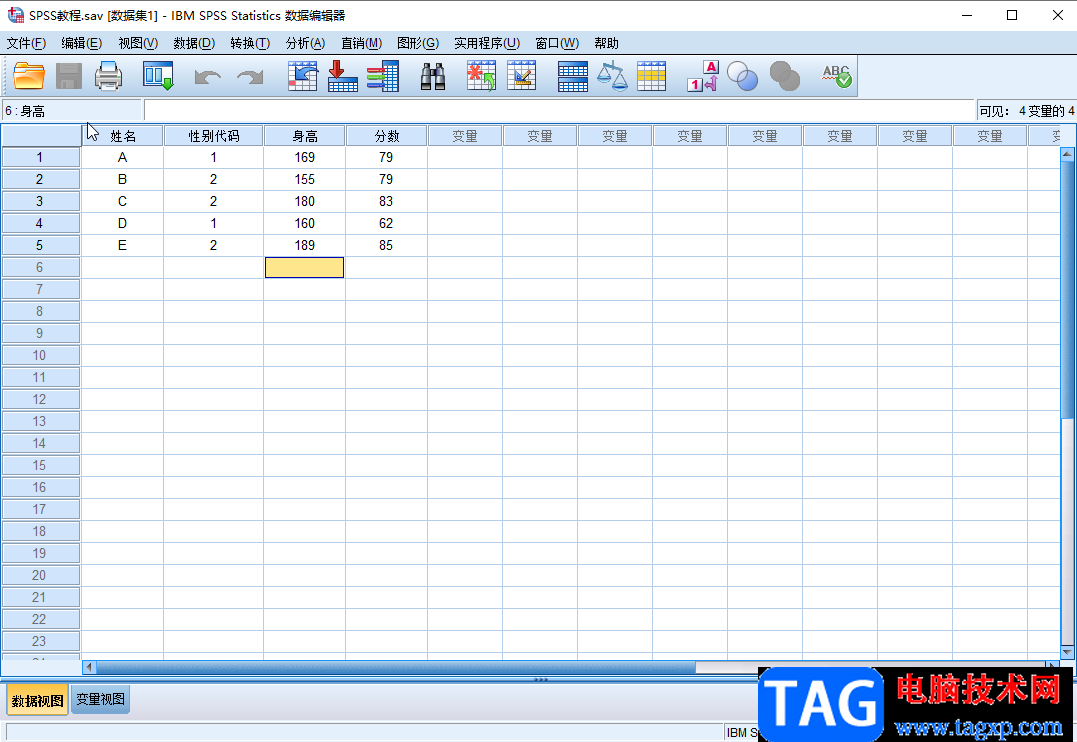Viewport: 1077px width, 742px height.
Task: Click the Save file floppy icon
Action: click(69, 76)
